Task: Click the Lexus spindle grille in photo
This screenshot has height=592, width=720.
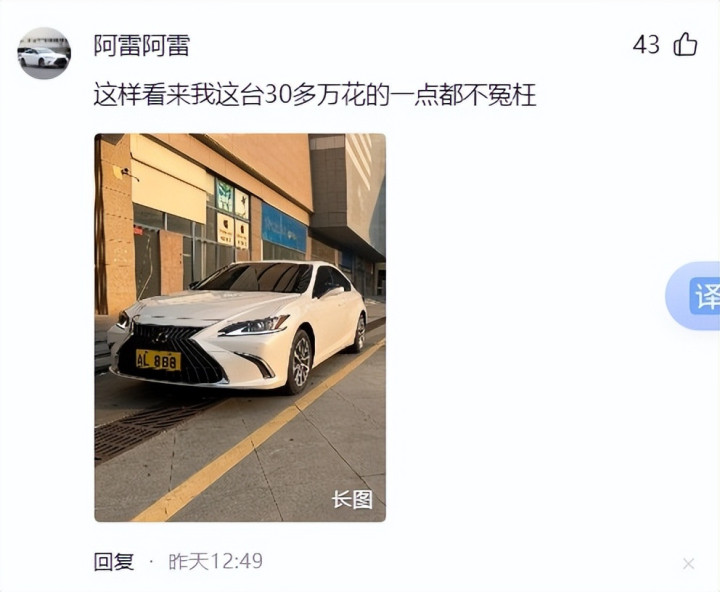Action: point(171,353)
